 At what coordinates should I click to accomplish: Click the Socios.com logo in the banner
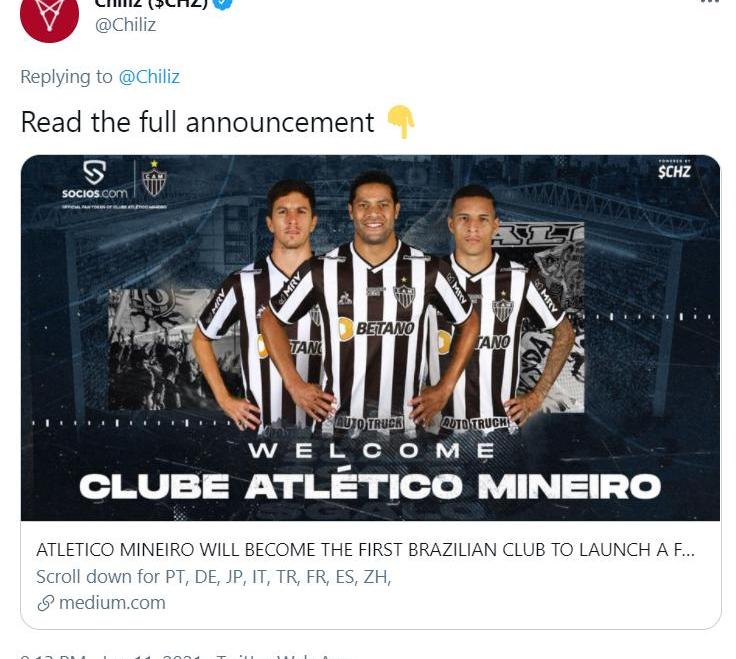tap(94, 180)
